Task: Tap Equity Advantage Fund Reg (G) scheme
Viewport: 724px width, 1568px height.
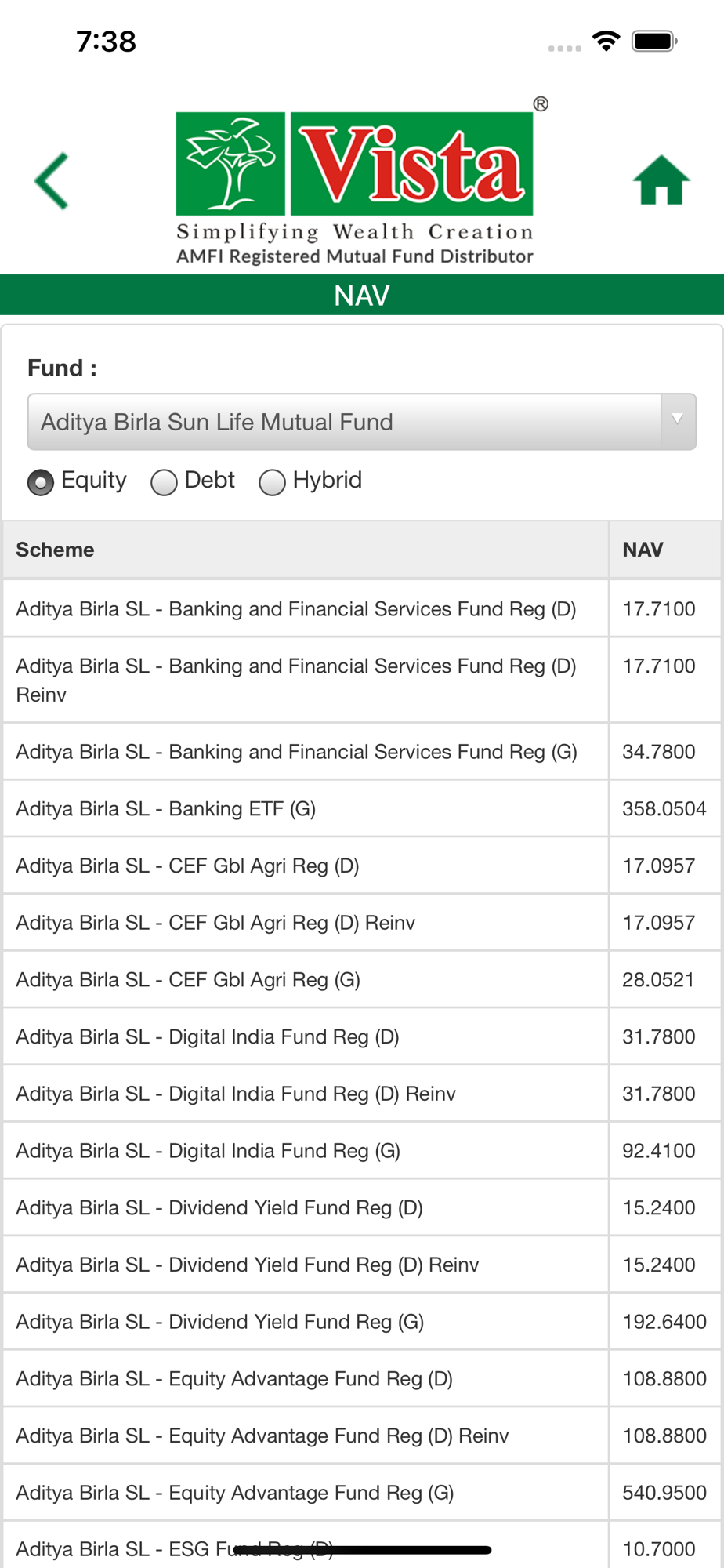Action: click(235, 1492)
